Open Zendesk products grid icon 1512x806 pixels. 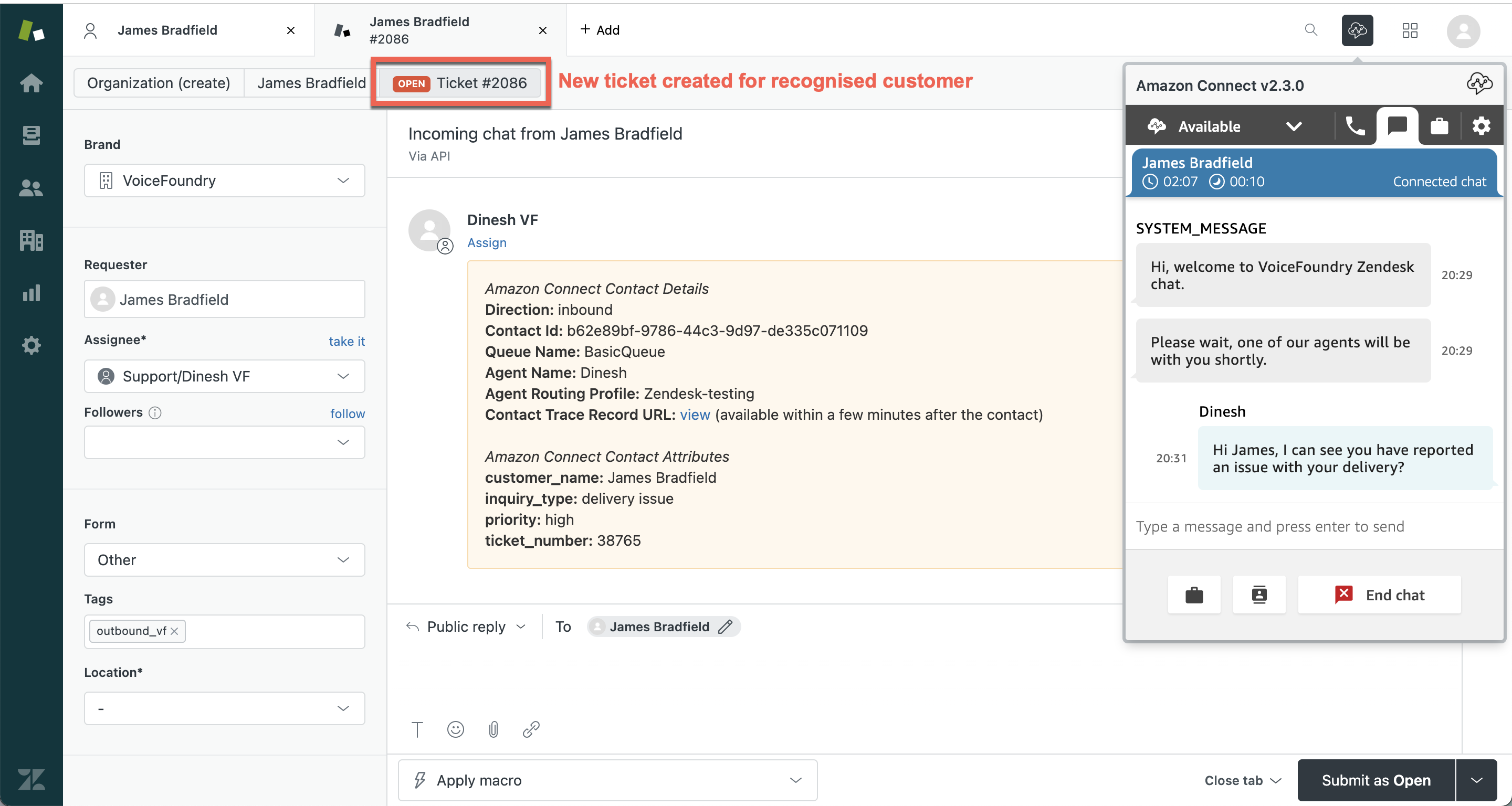pos(1410,30)
